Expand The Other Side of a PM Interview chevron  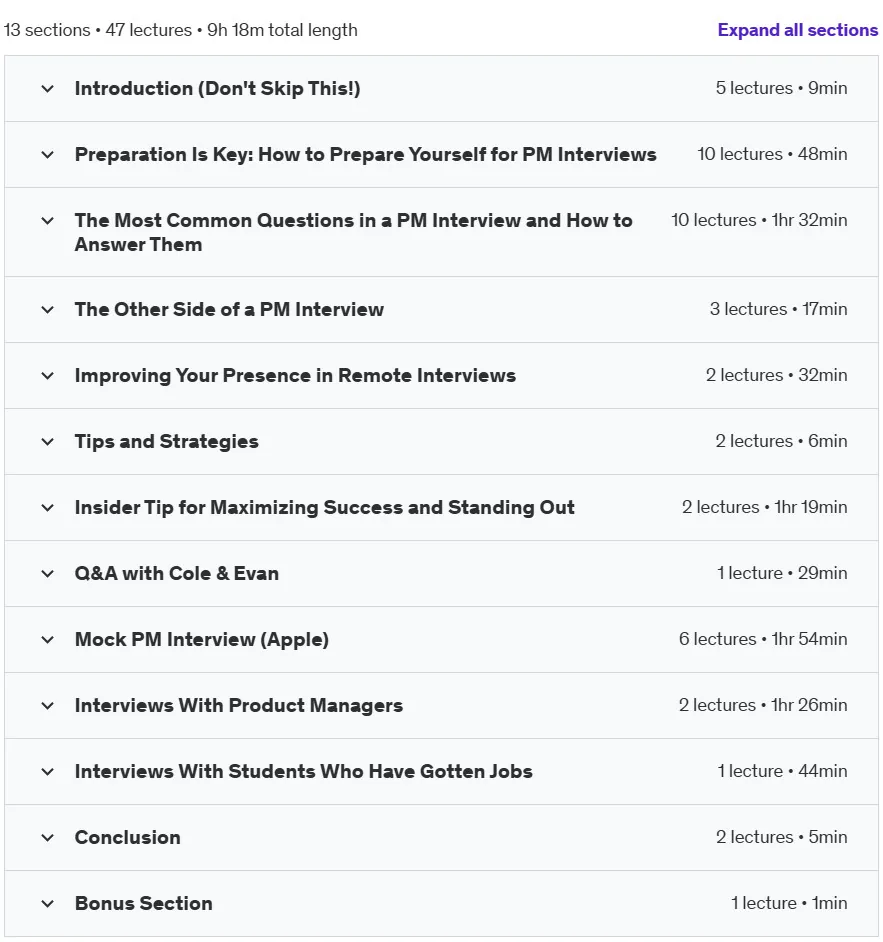coord(47,310)
